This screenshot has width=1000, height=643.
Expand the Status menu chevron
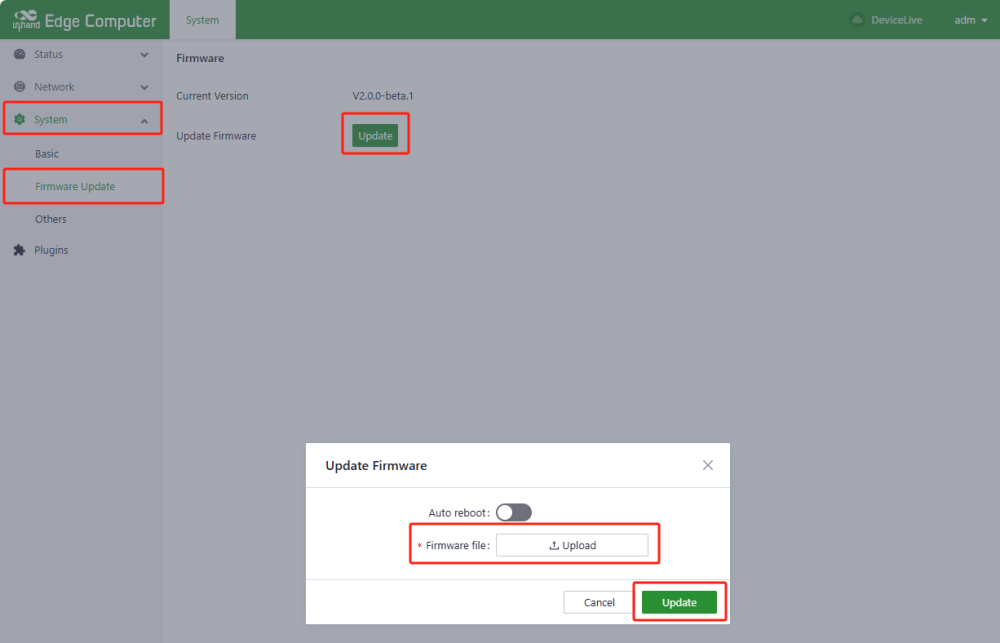tap(144, 55)
